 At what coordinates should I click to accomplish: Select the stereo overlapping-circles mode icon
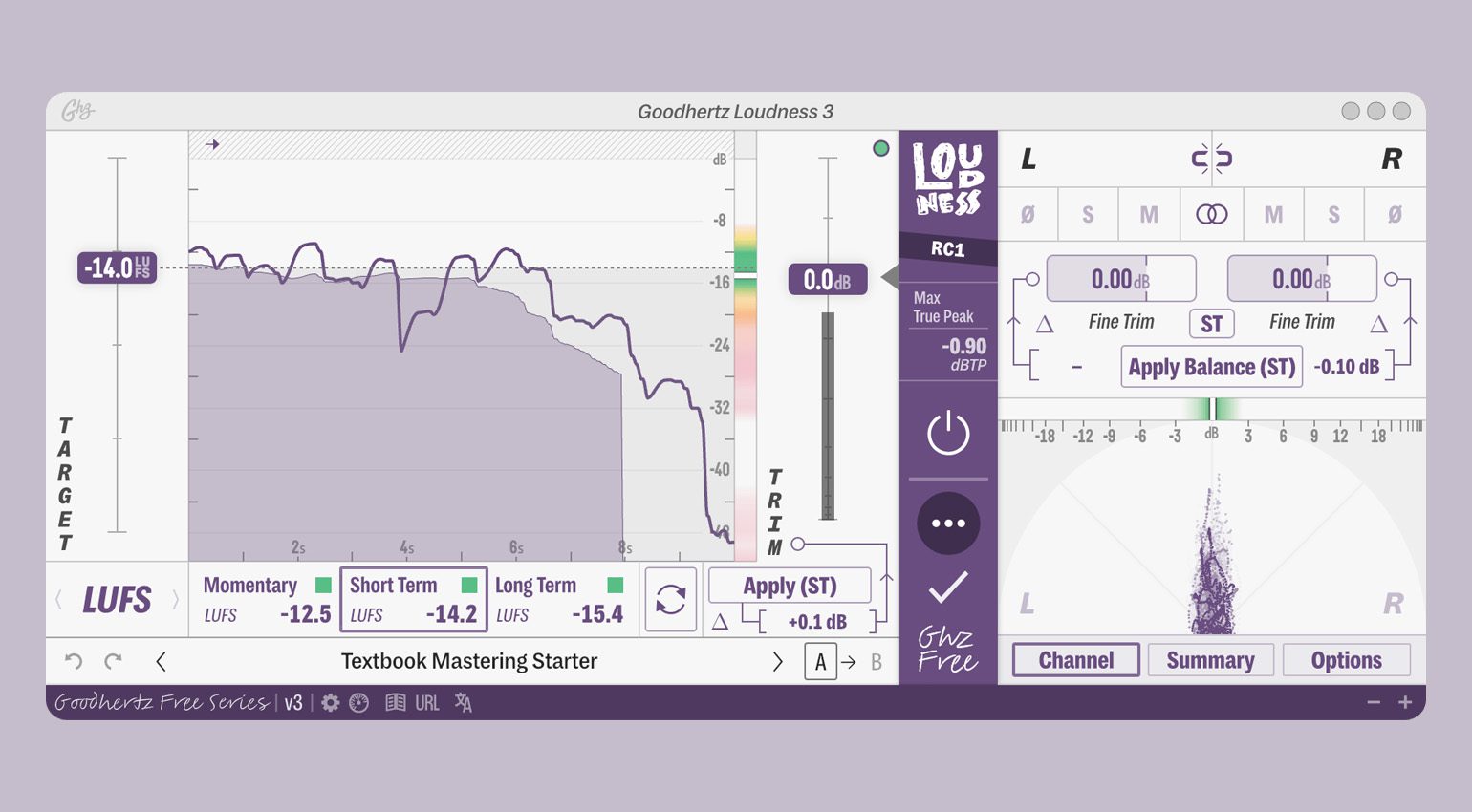tap(1211, 215)
